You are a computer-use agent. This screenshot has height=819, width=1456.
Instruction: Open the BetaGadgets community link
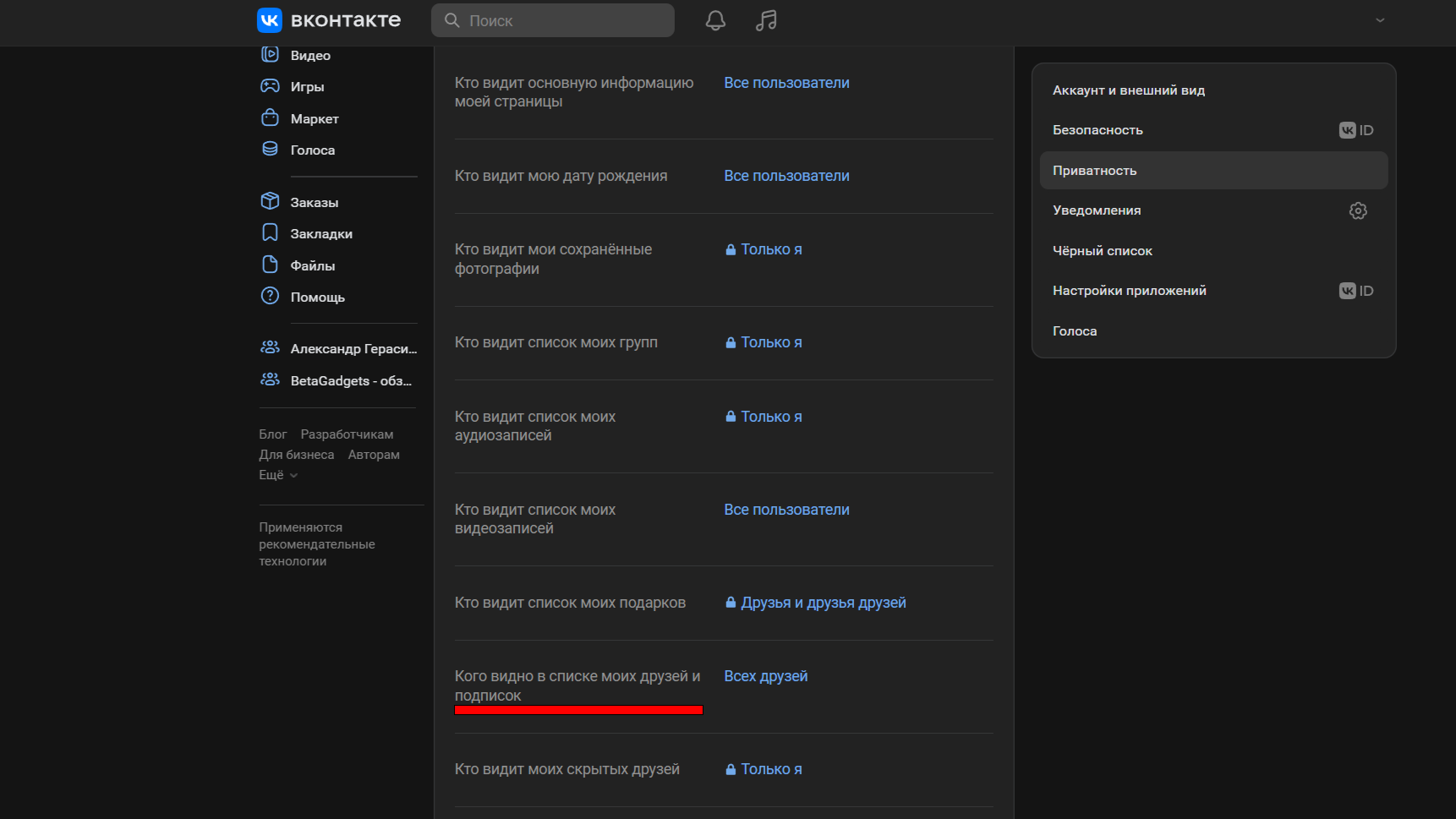coord(350,381)
